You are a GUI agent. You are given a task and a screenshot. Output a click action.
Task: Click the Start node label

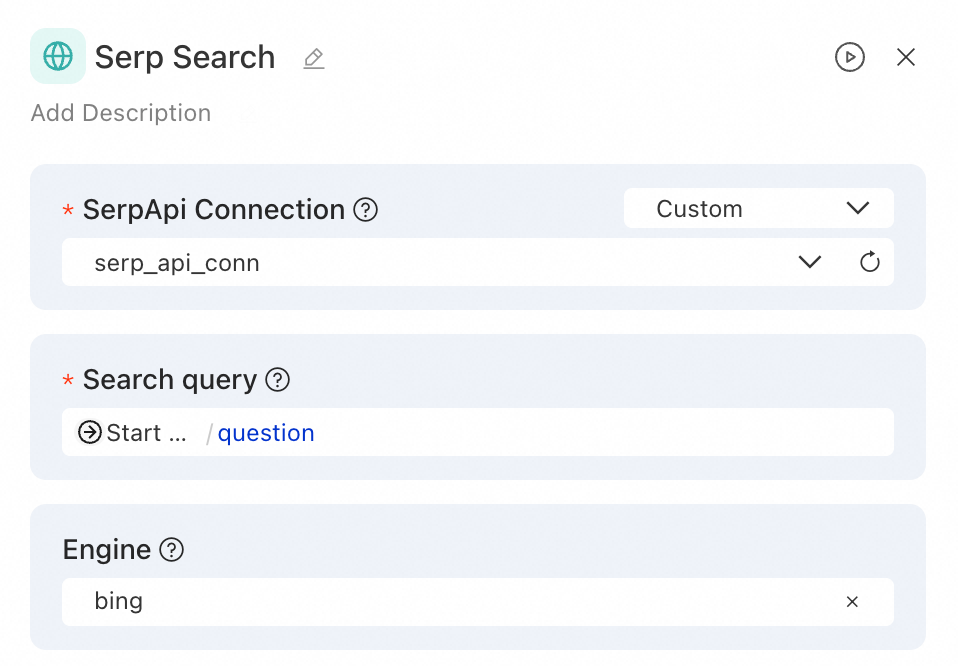click(146, 433)
